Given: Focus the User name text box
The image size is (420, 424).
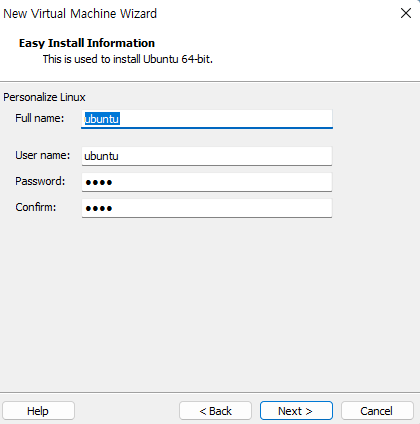Looking at the screenshot, I should [207, 156].
